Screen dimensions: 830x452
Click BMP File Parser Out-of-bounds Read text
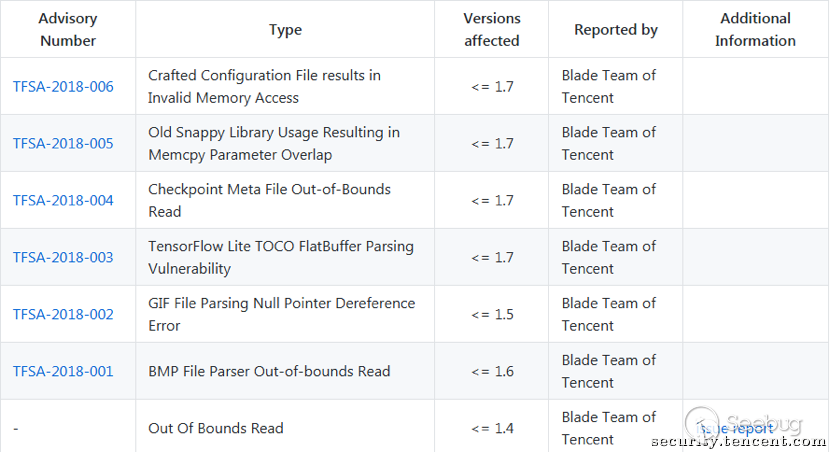click(x=269, y=372)
